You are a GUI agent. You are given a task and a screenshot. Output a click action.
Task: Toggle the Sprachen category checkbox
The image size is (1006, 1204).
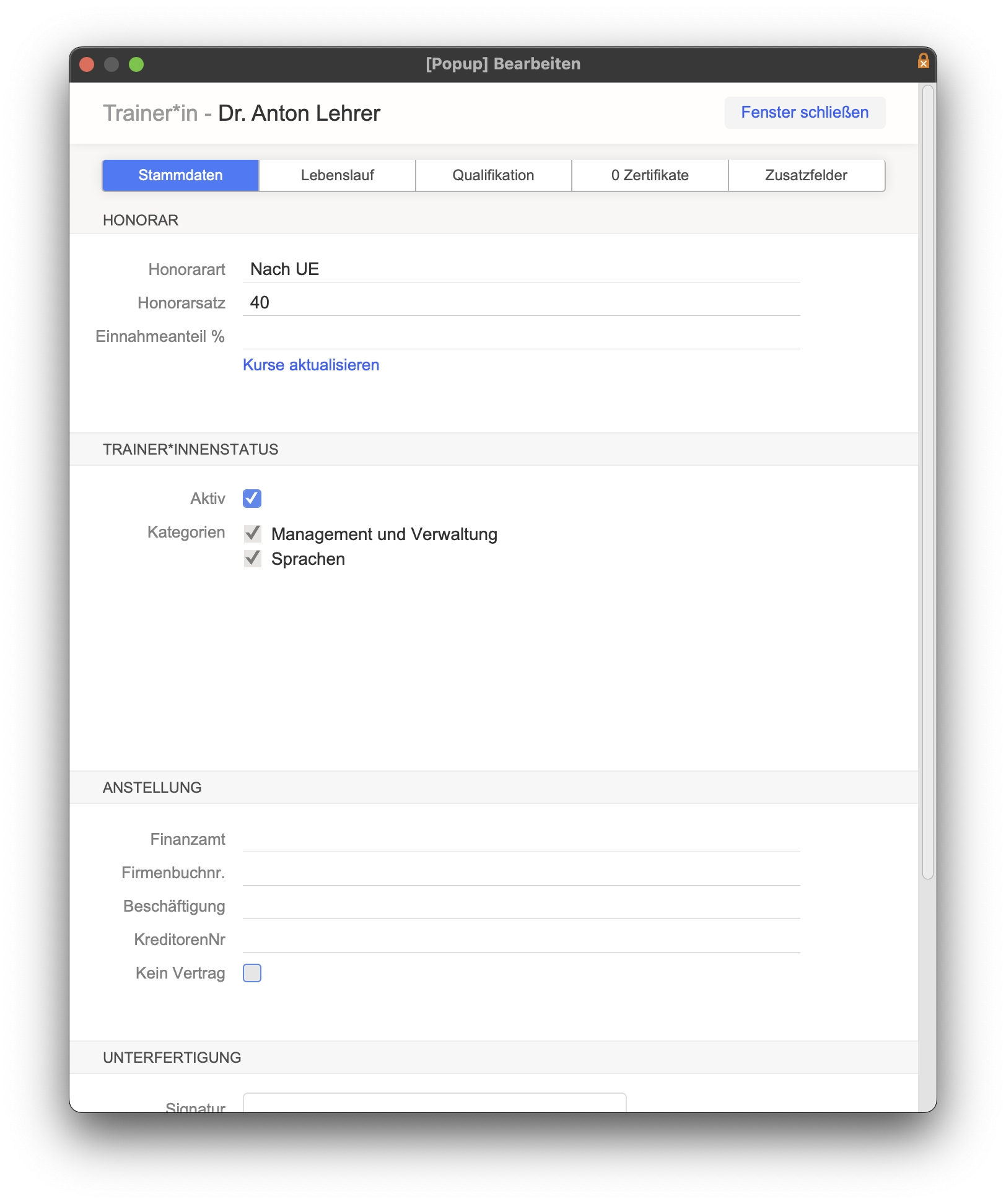[252, 558]
